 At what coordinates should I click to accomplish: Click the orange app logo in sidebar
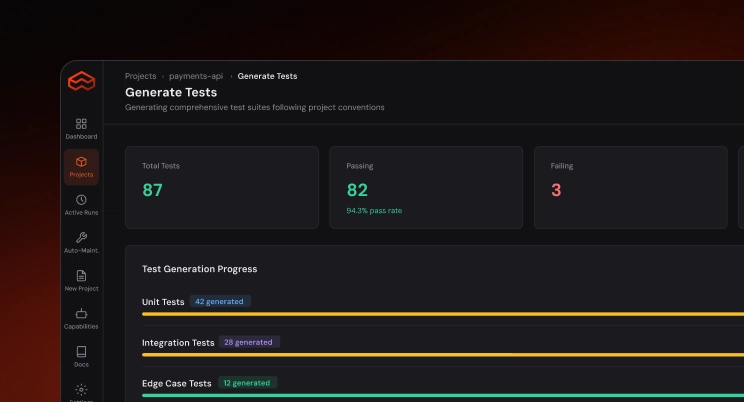click(81, 81)
